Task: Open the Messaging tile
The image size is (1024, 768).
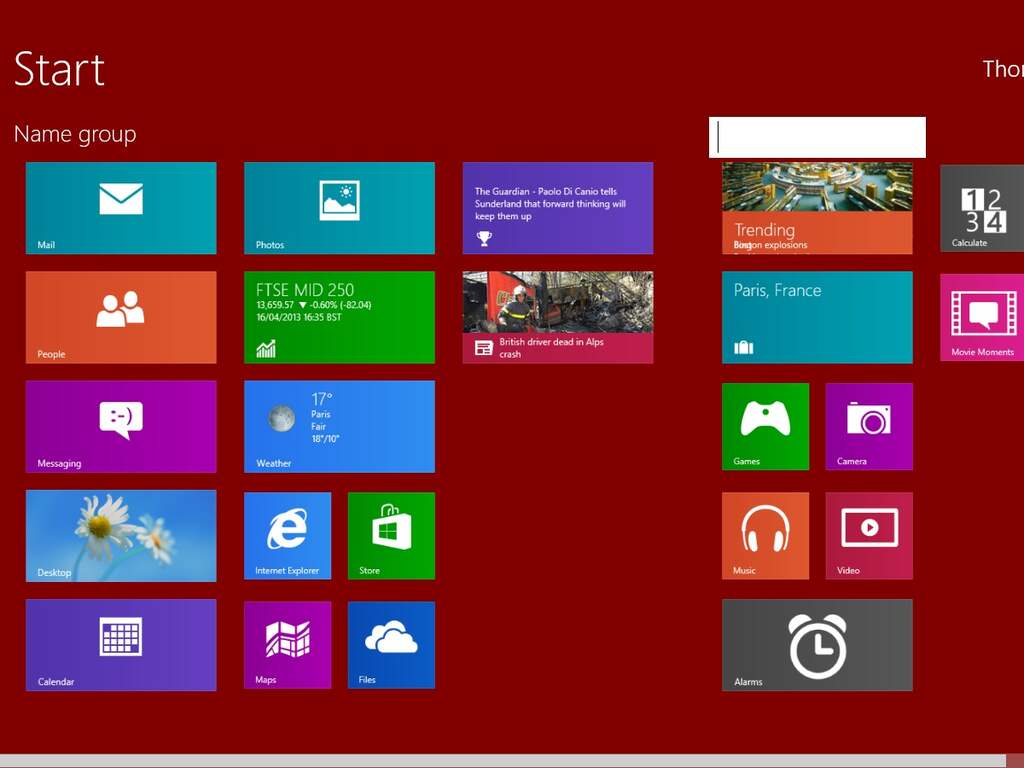Action: (x=121, y=426)
